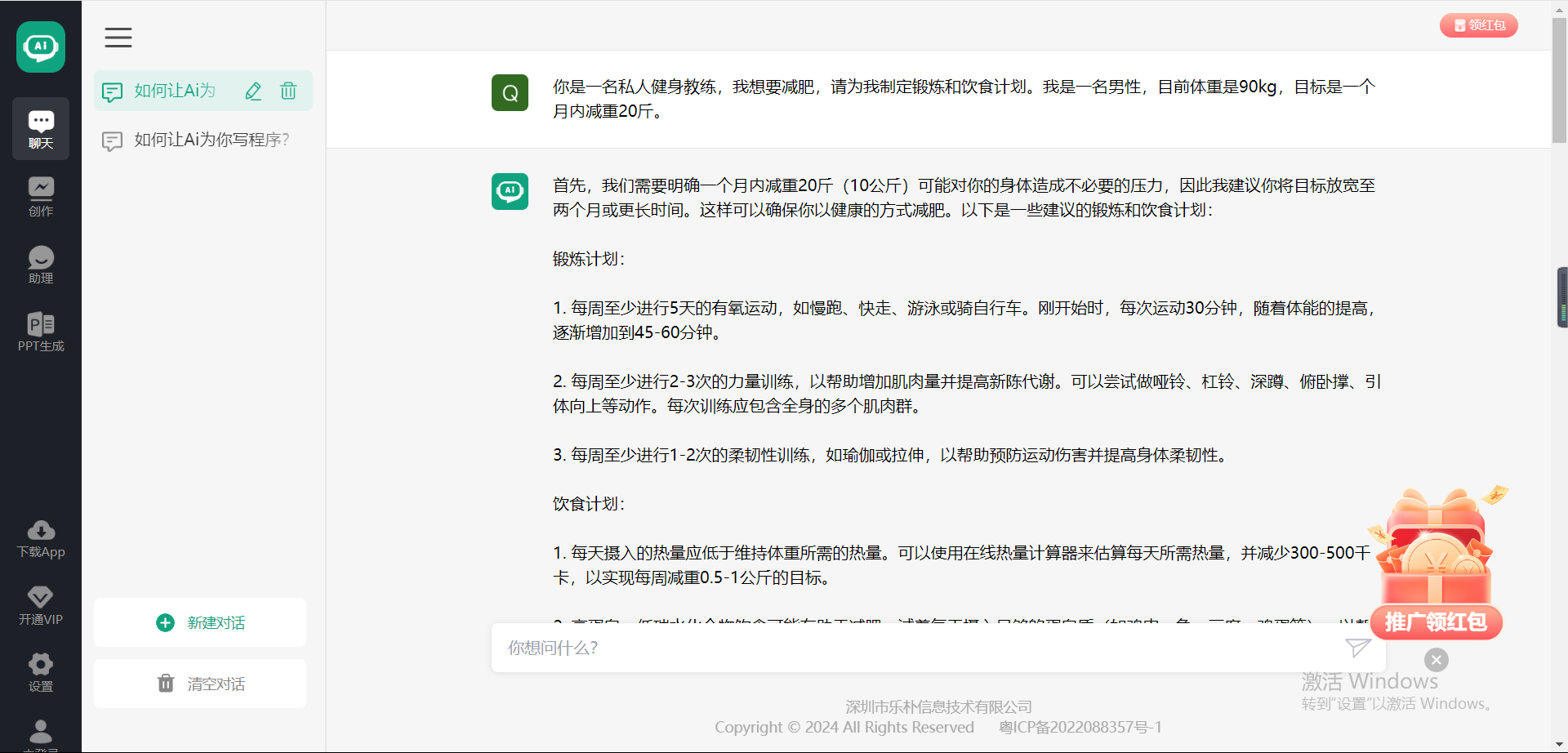Click the trash icon to delete the conversation
Image resolution: width=1568 pixels, height=753 pixels.
coord(287,91)
